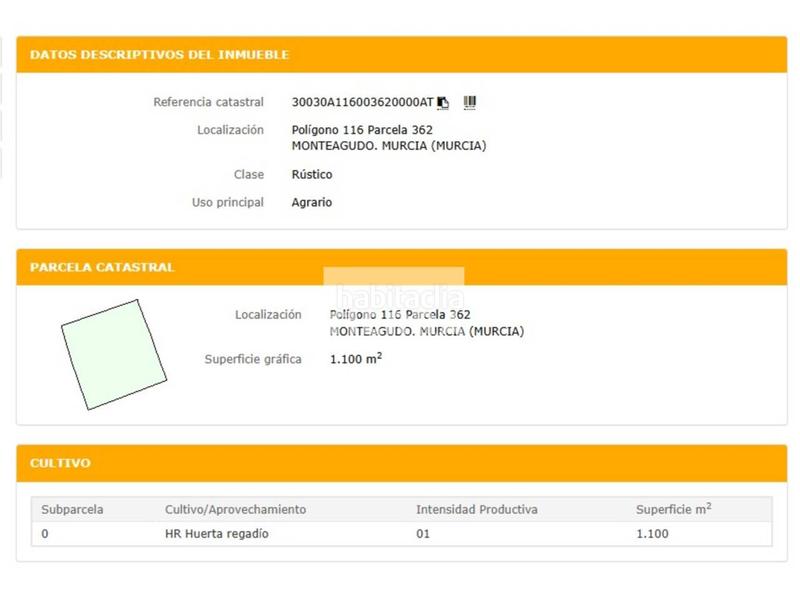The image size is (800, 600).
Task: Click the productive intensity value 01
Action: [423, 534]
